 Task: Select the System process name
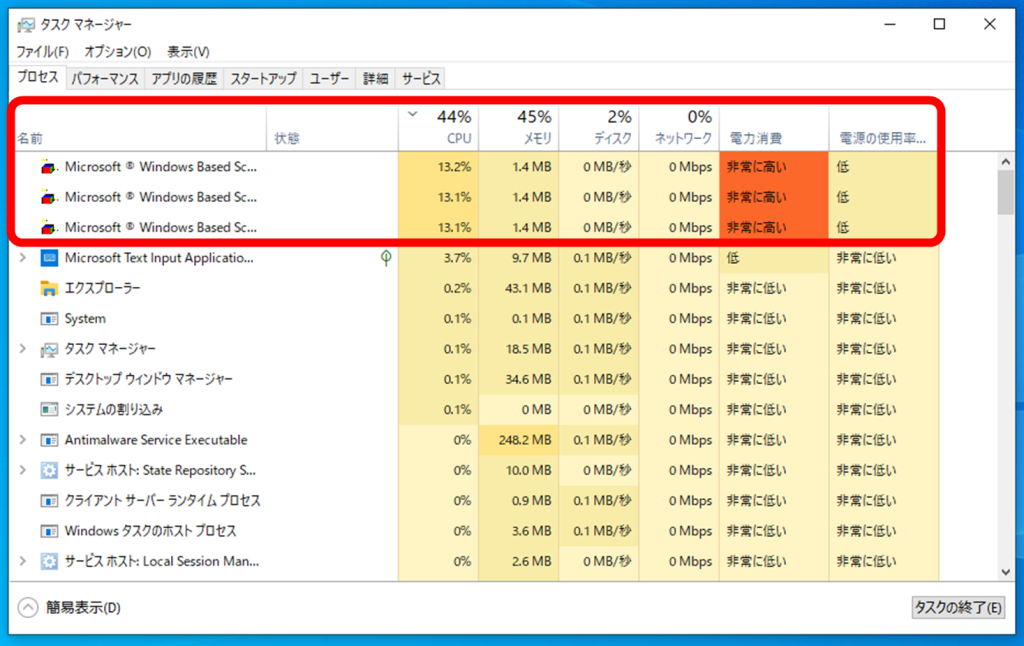point(85,319)
